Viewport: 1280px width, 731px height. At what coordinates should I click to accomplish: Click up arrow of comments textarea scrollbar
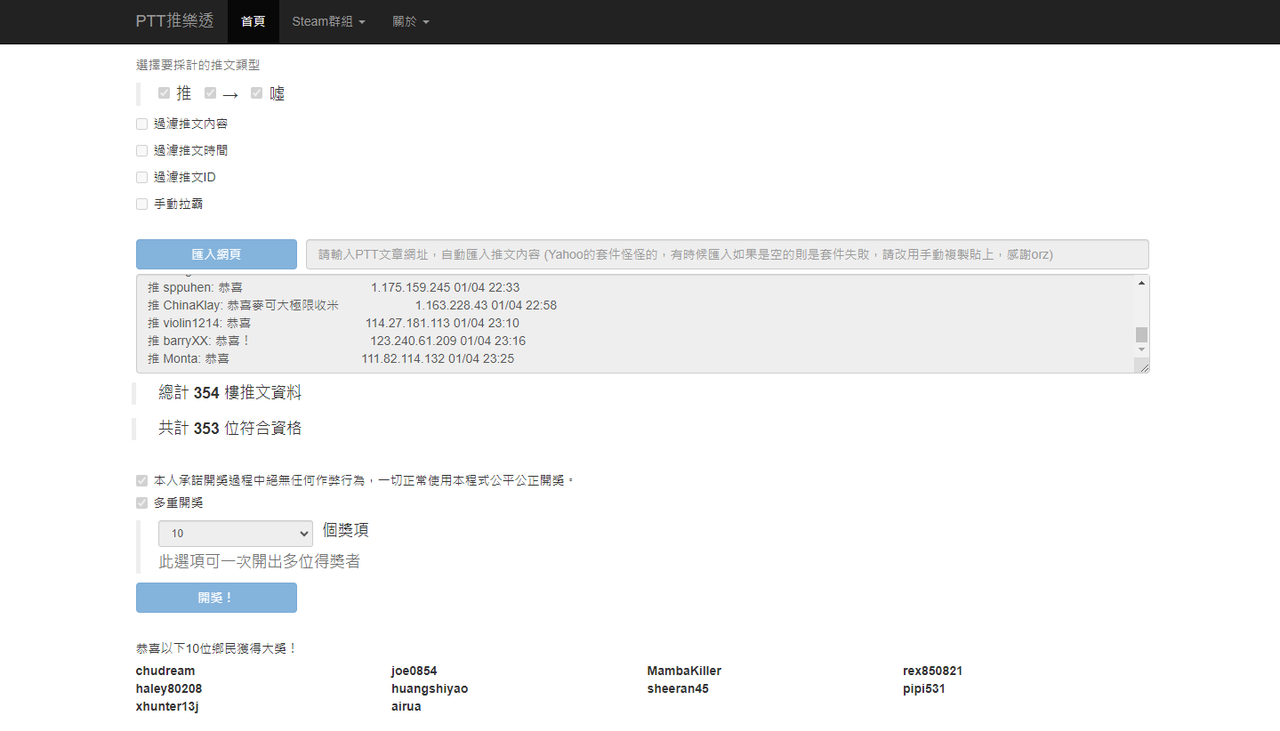(1141, 284)
